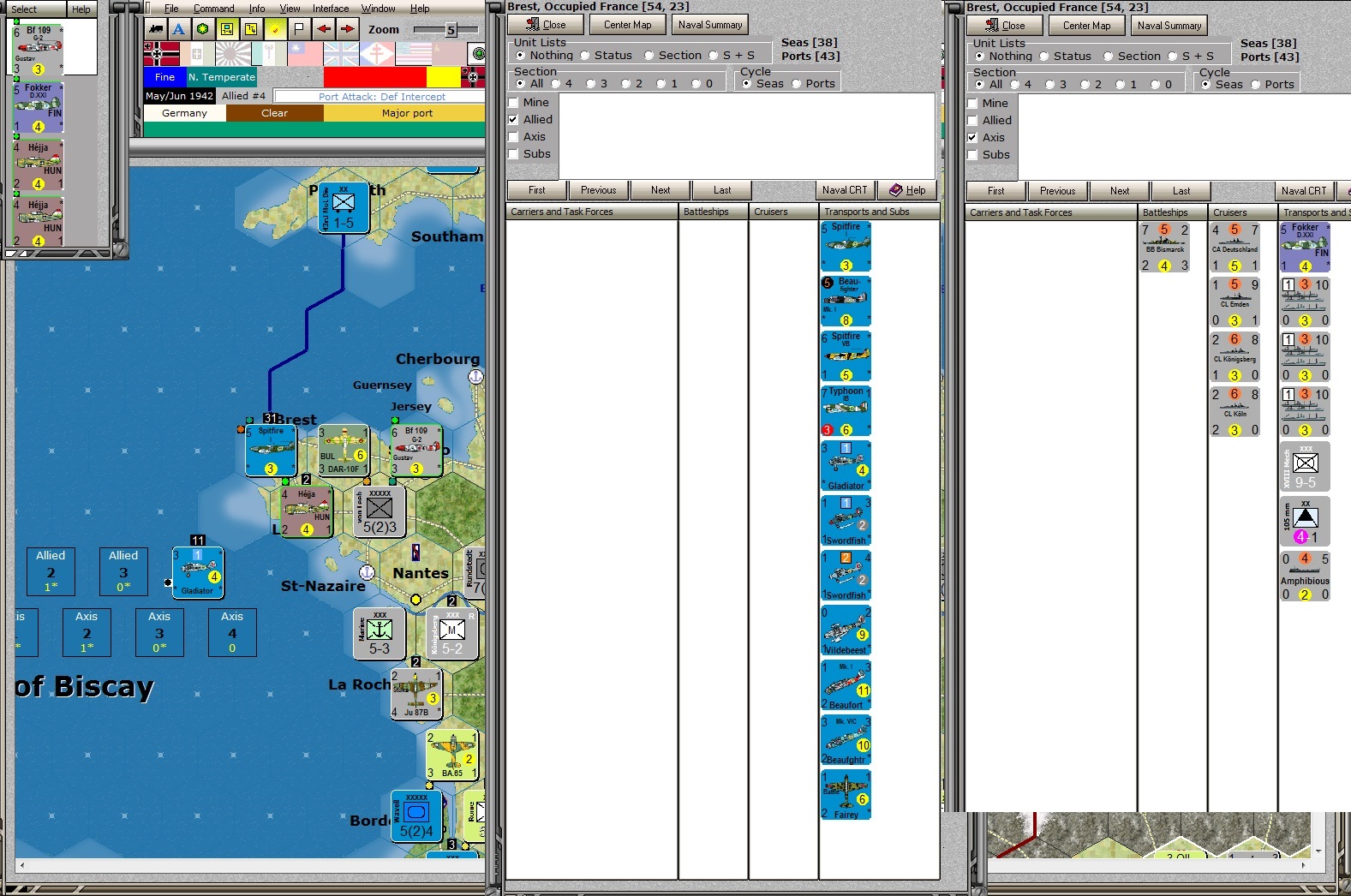Open the Window menu
Screen dimensions: 1351x896
378,9
